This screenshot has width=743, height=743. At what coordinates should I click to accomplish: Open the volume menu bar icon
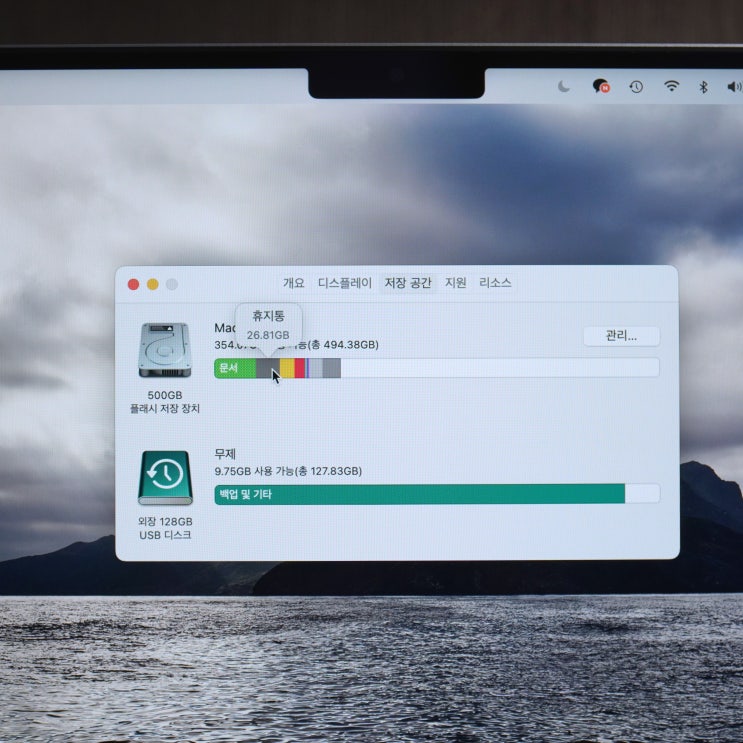(x=734, y=87)
